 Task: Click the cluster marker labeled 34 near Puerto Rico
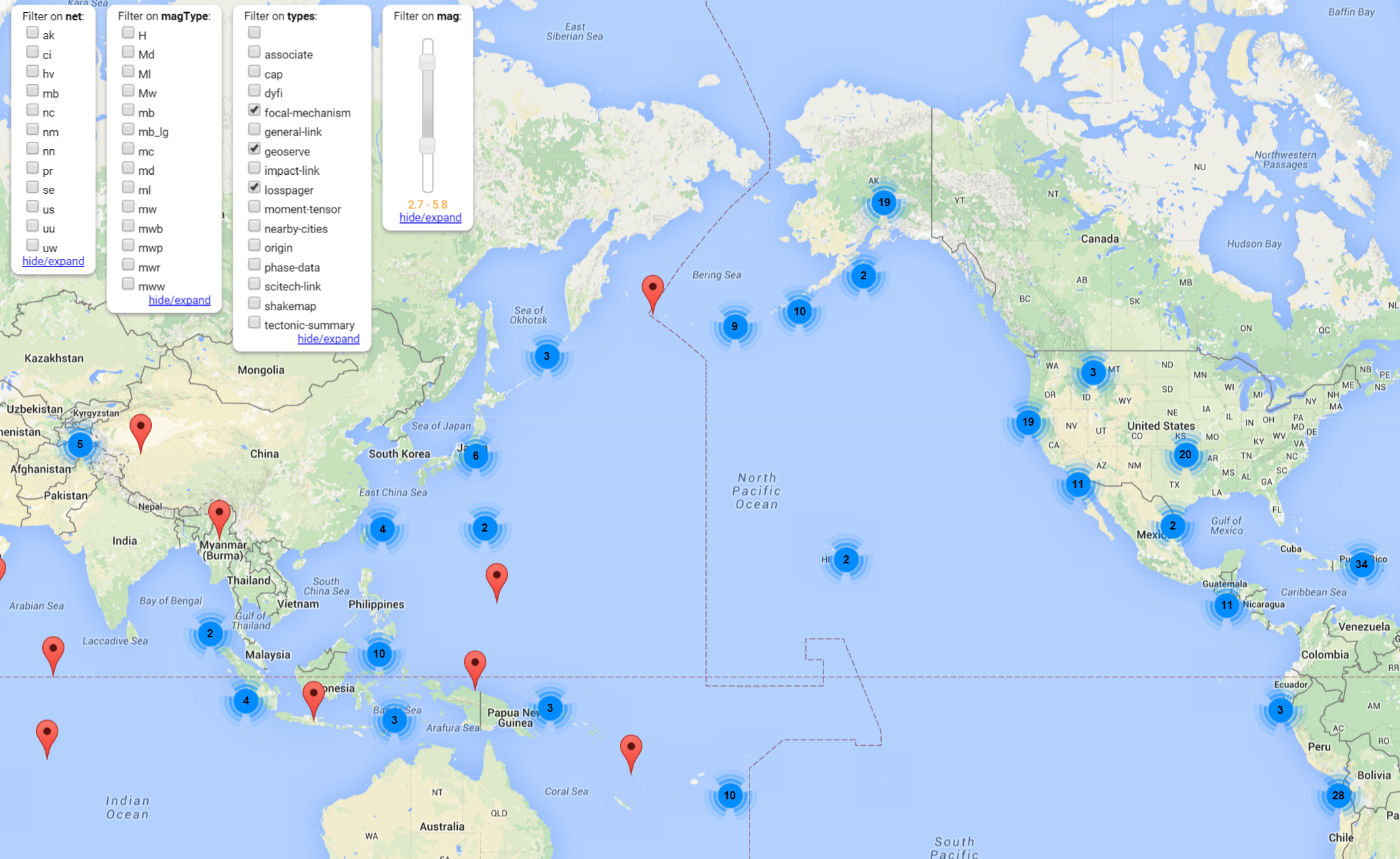[1361, 564]
